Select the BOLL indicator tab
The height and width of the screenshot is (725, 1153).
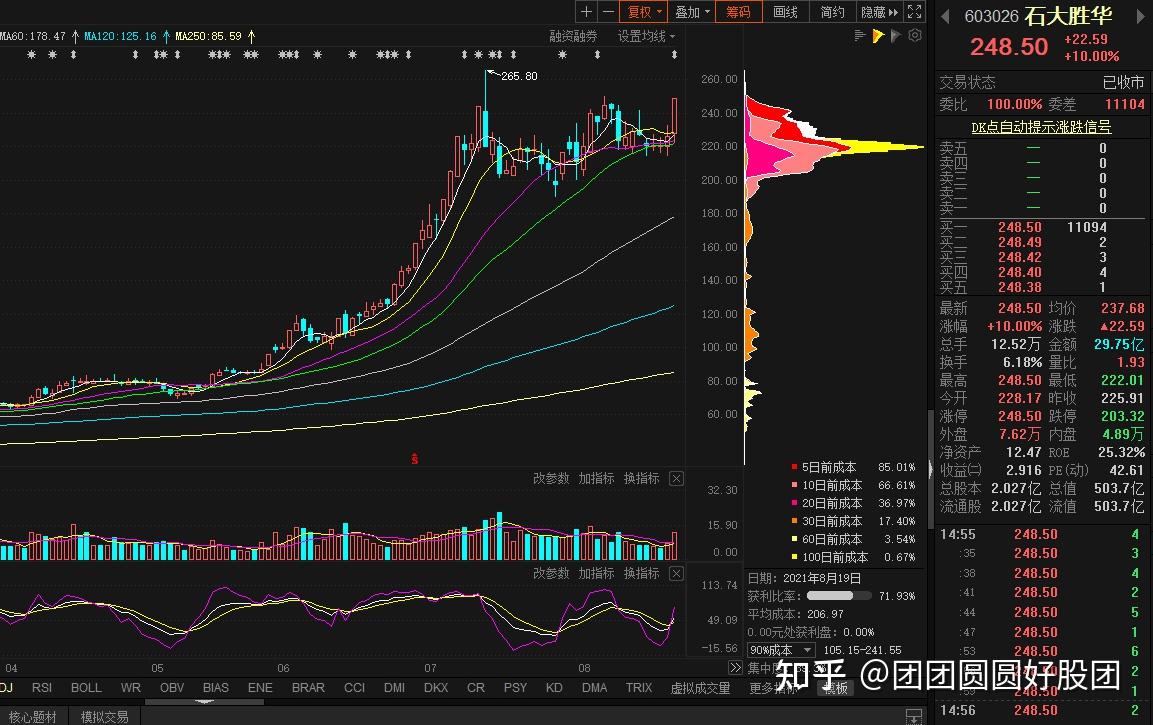[86, 688]
